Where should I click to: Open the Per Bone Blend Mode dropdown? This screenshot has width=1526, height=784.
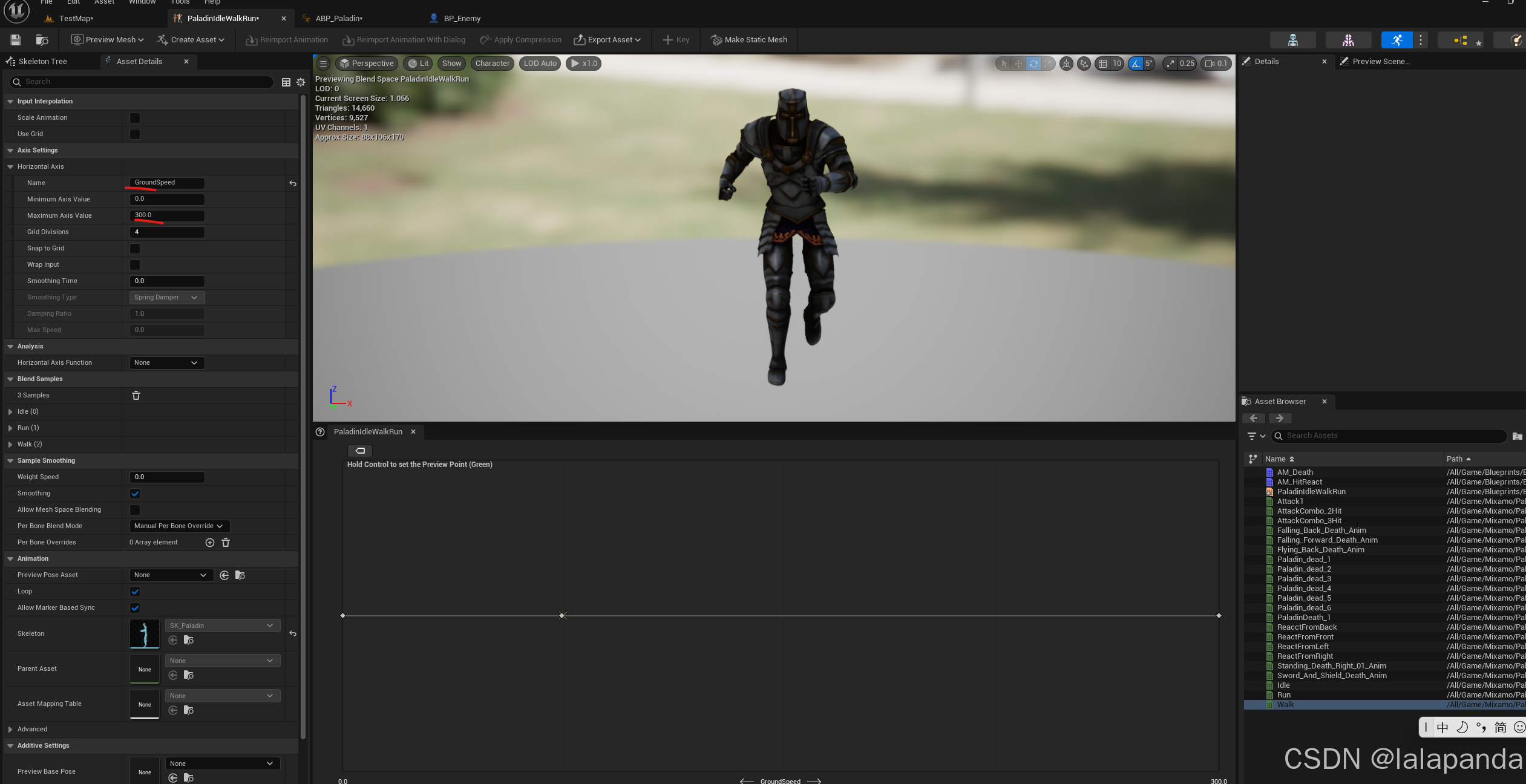tap(179, 526)
